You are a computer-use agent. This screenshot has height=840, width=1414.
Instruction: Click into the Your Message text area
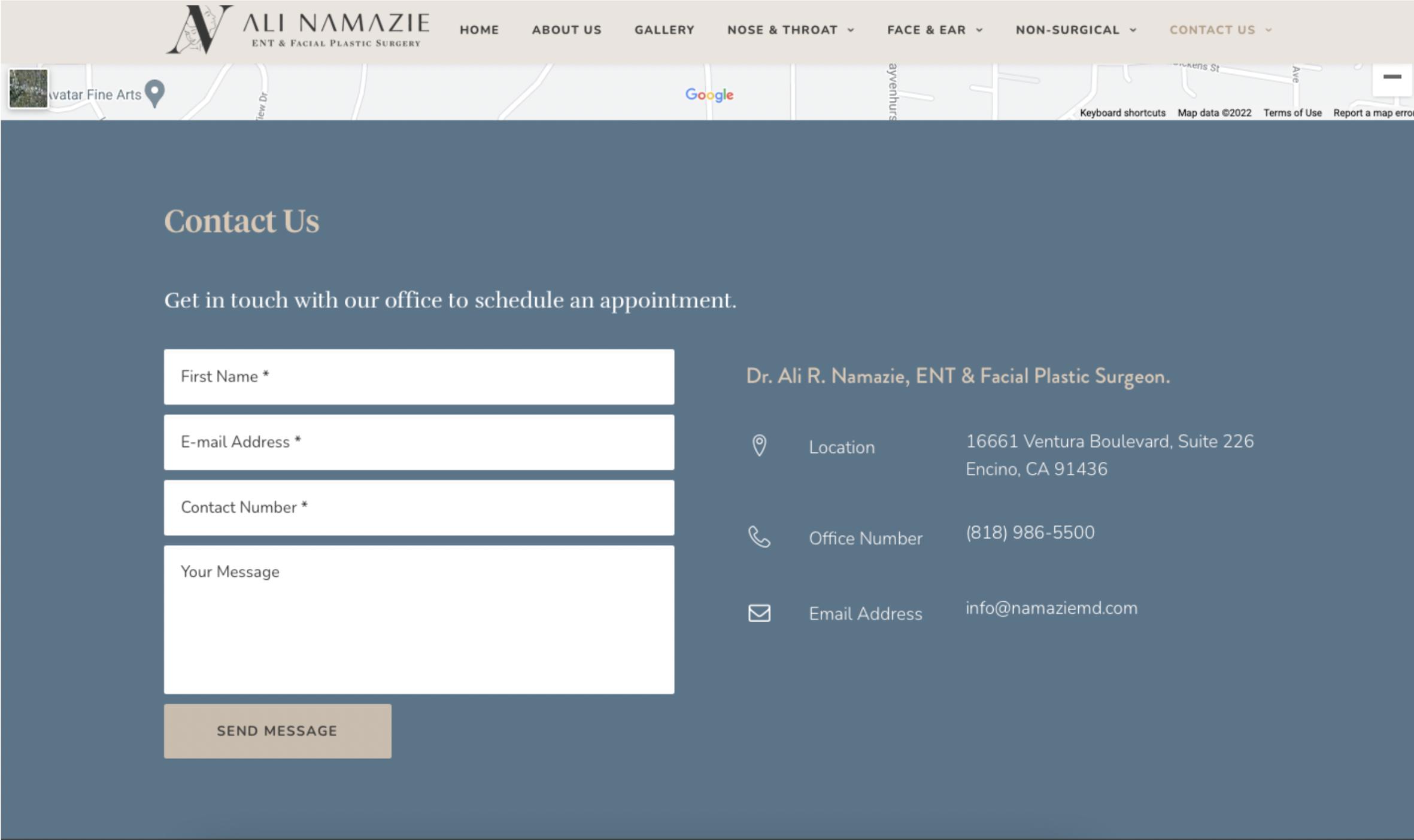point(419,619)
